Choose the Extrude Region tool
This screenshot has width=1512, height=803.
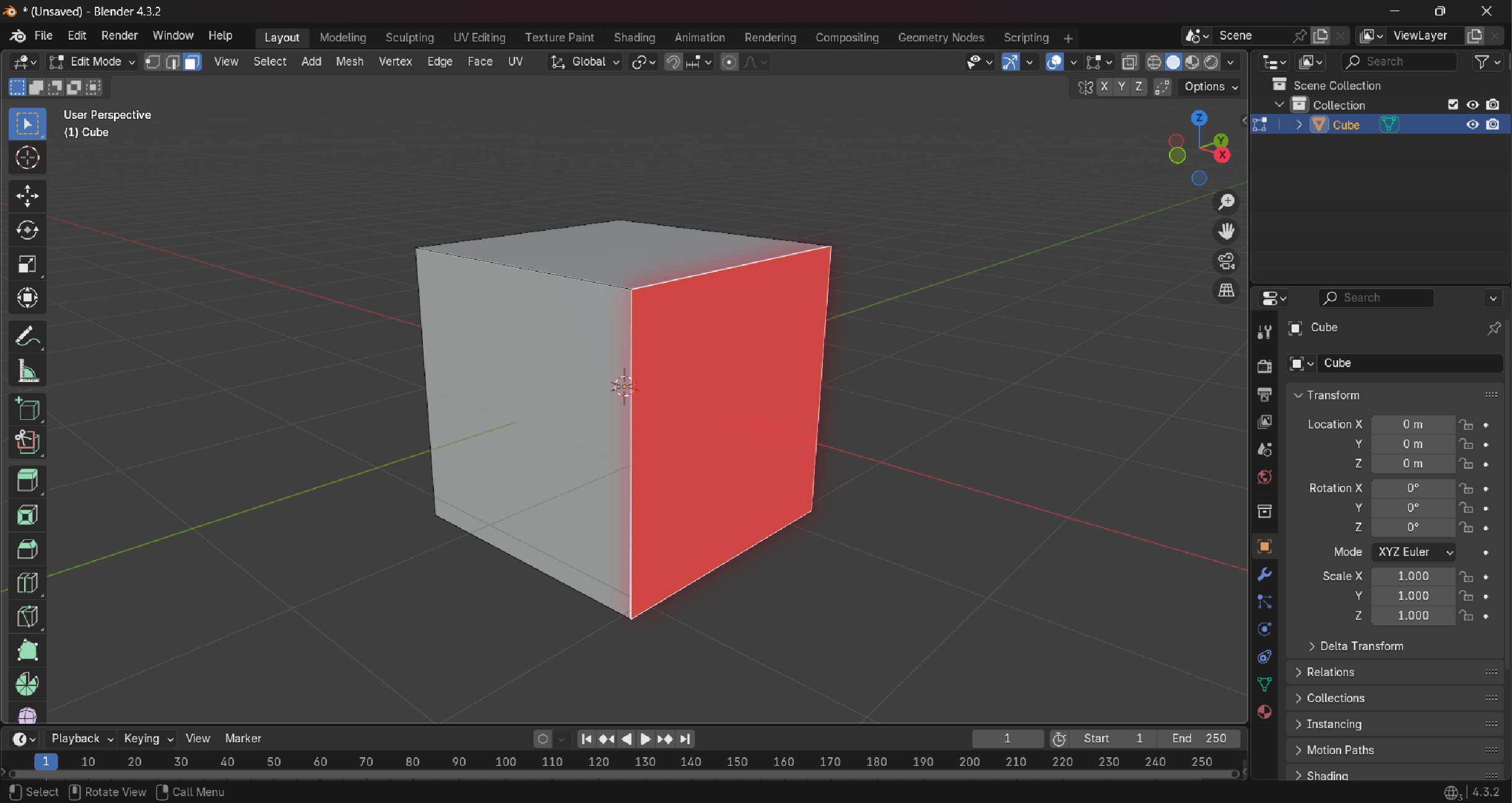click(x=27, y=480)
